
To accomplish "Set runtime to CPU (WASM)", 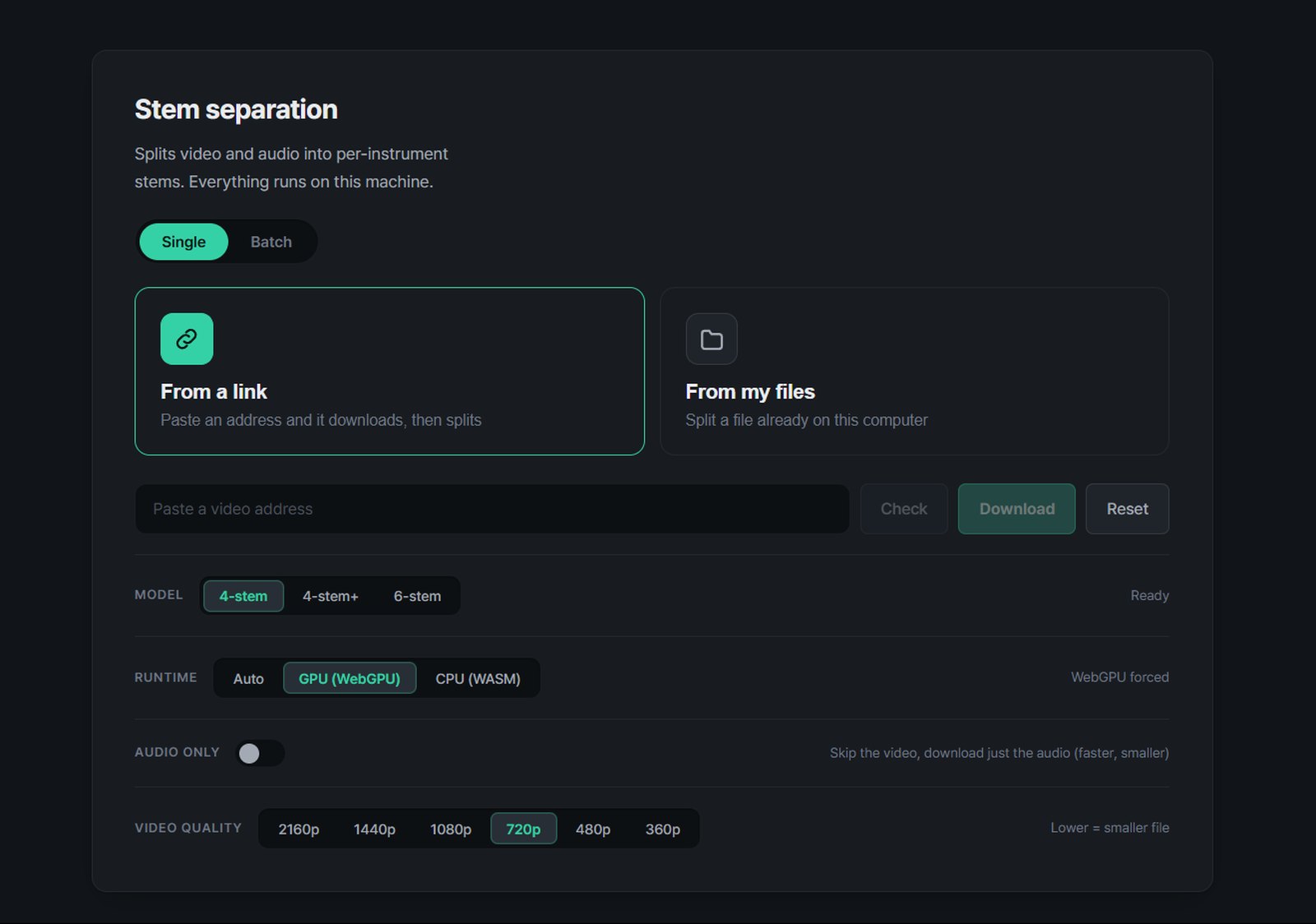I will pyautogui.click(x=478, y=678).
